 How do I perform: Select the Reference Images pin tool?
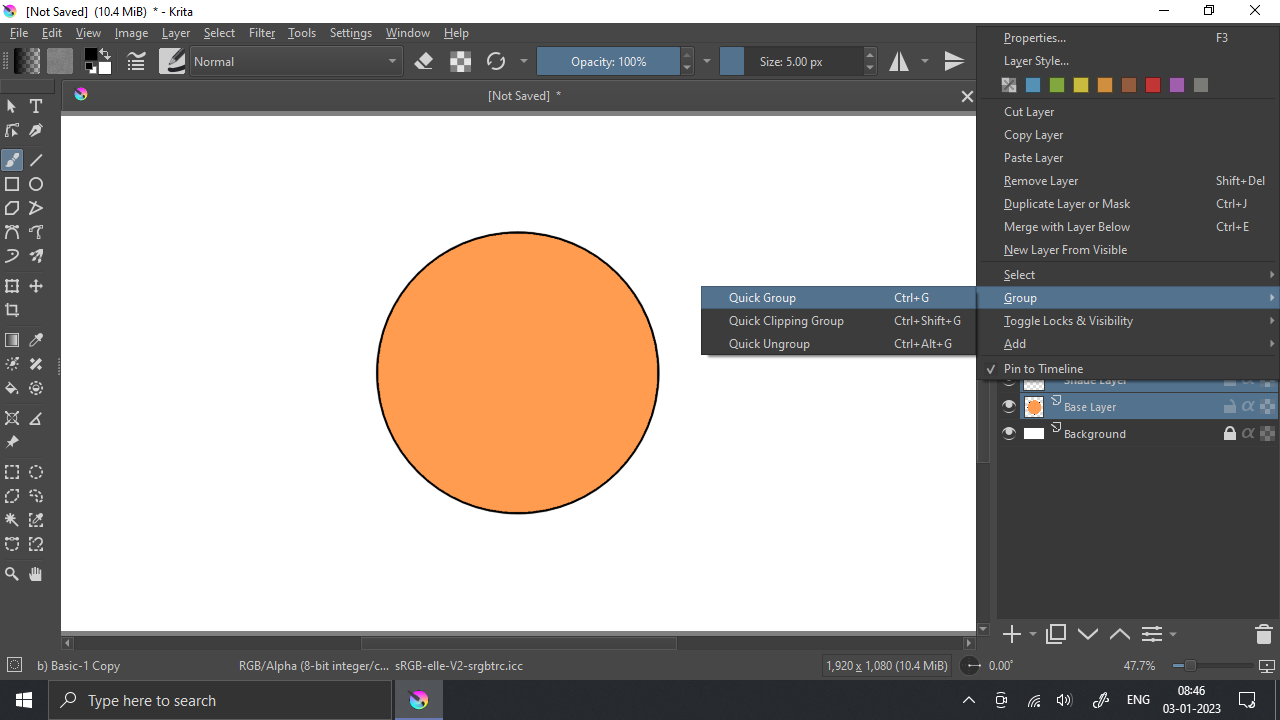(12, 442)
